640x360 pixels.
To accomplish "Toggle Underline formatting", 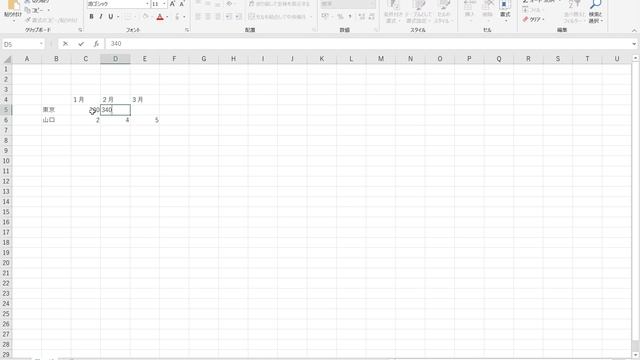I will (110, 17).
